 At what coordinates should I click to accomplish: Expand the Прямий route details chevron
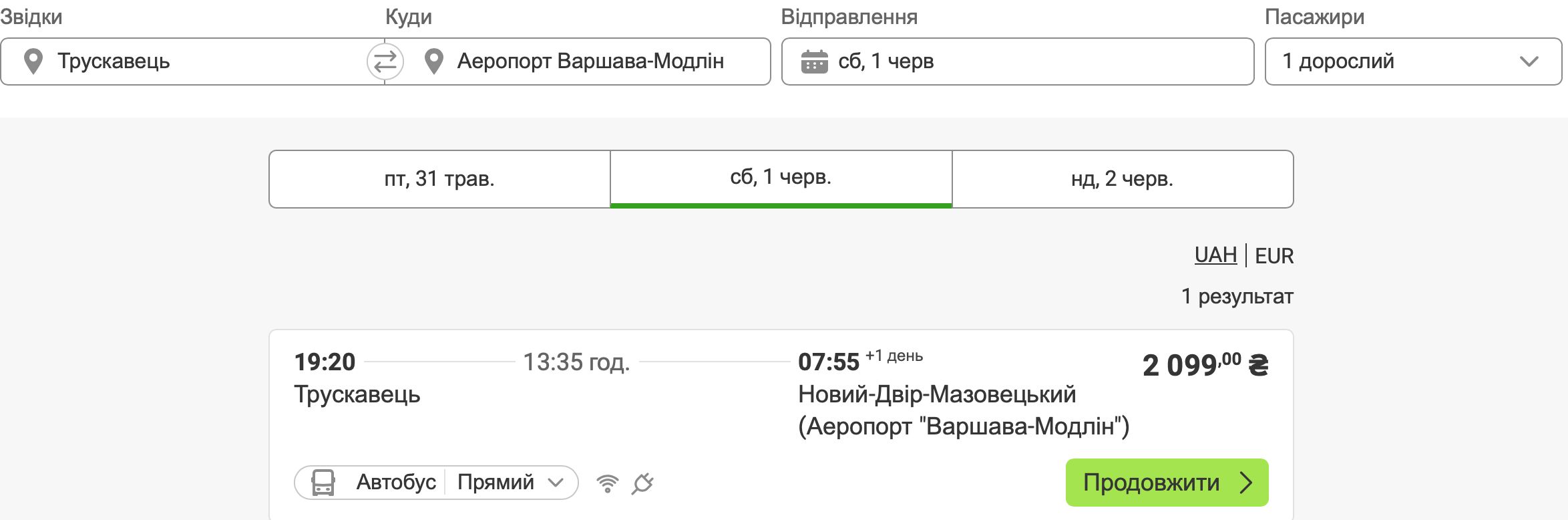556,483
